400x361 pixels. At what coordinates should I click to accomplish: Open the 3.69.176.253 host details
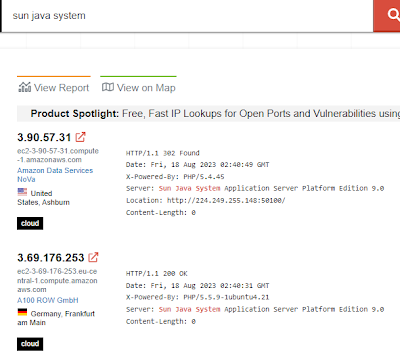(51, 258)
